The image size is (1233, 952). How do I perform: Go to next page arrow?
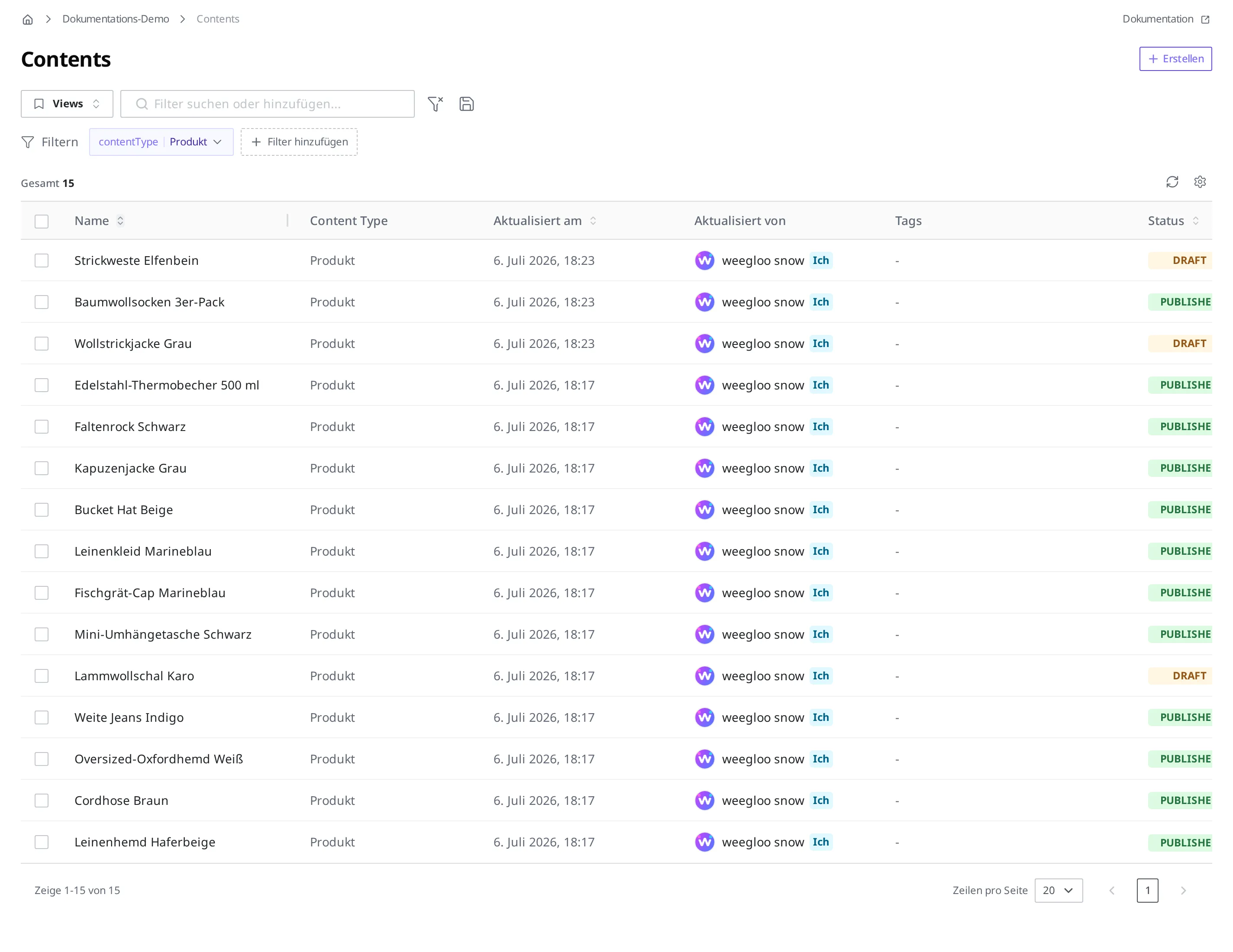(x=1183, y=891)
